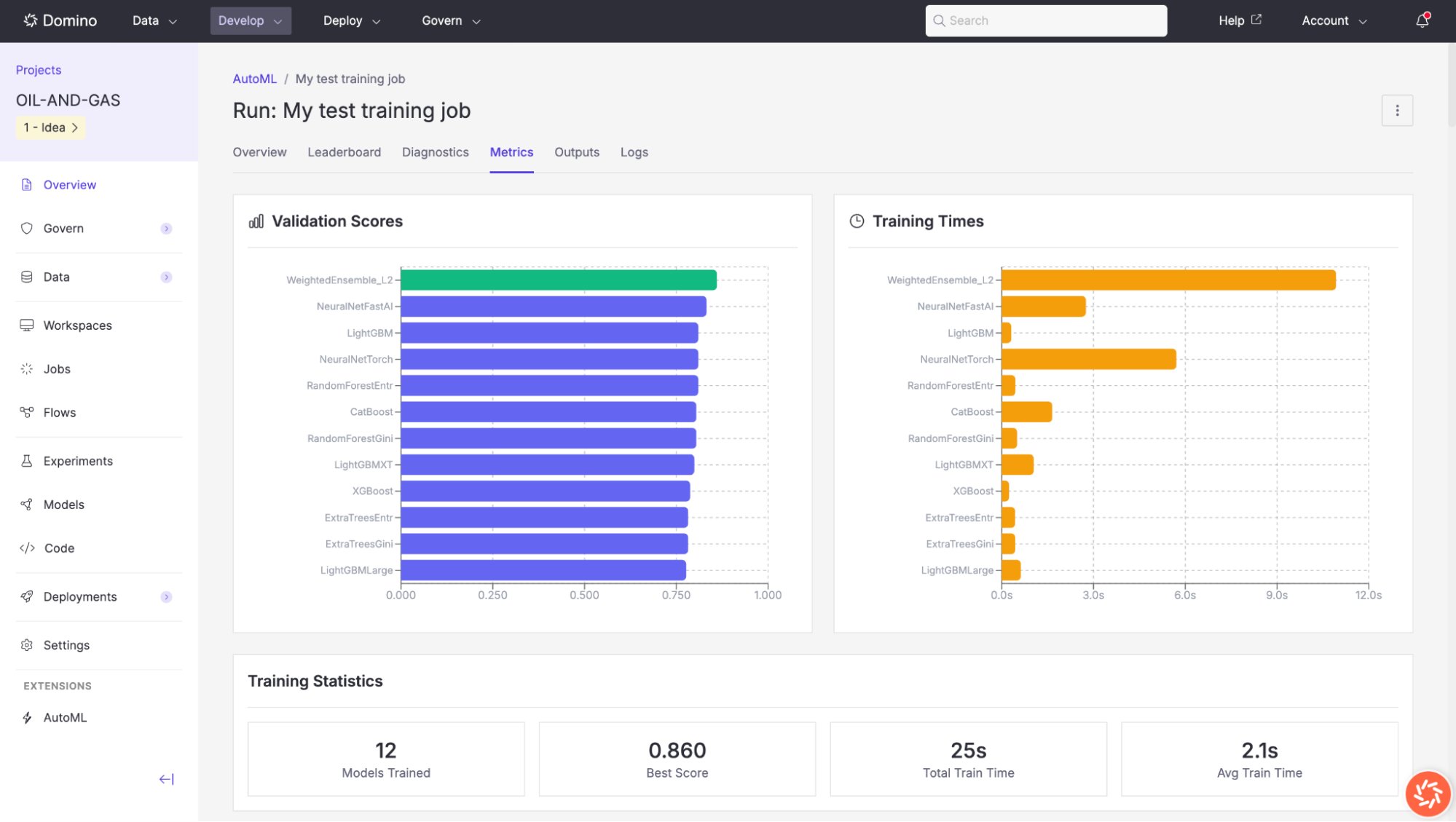Click the Best Score 0.860 card
The width and height of the screenshot is (1456, 822).
(677, 759)
